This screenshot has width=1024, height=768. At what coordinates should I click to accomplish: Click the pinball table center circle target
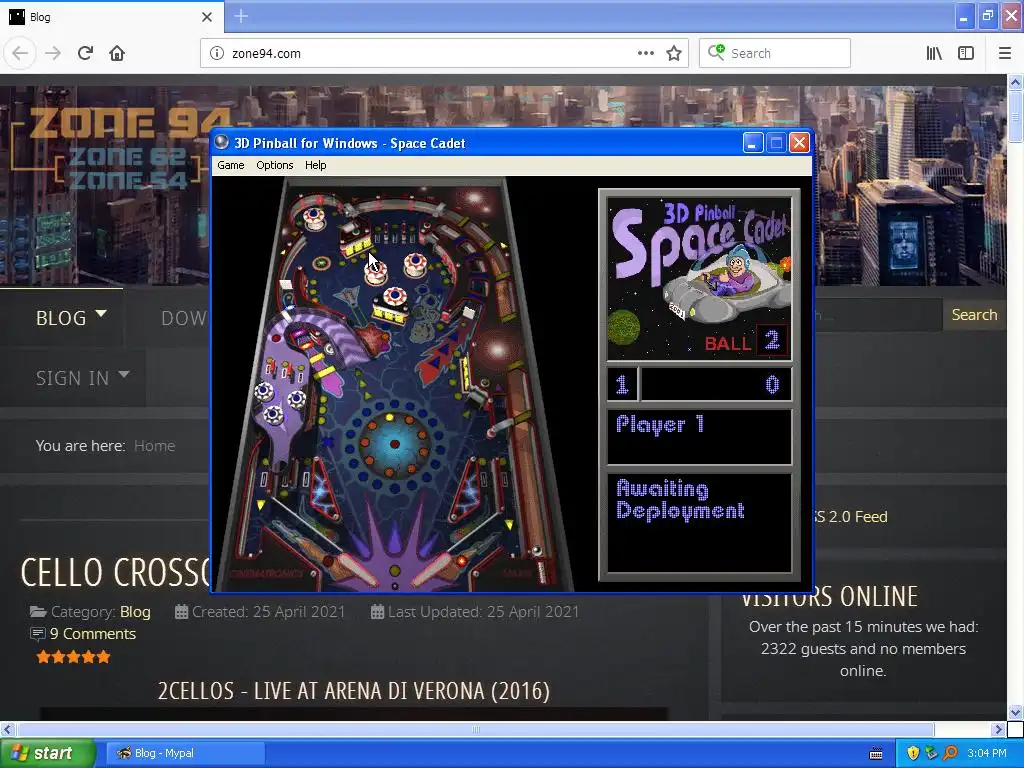[394, 444]
